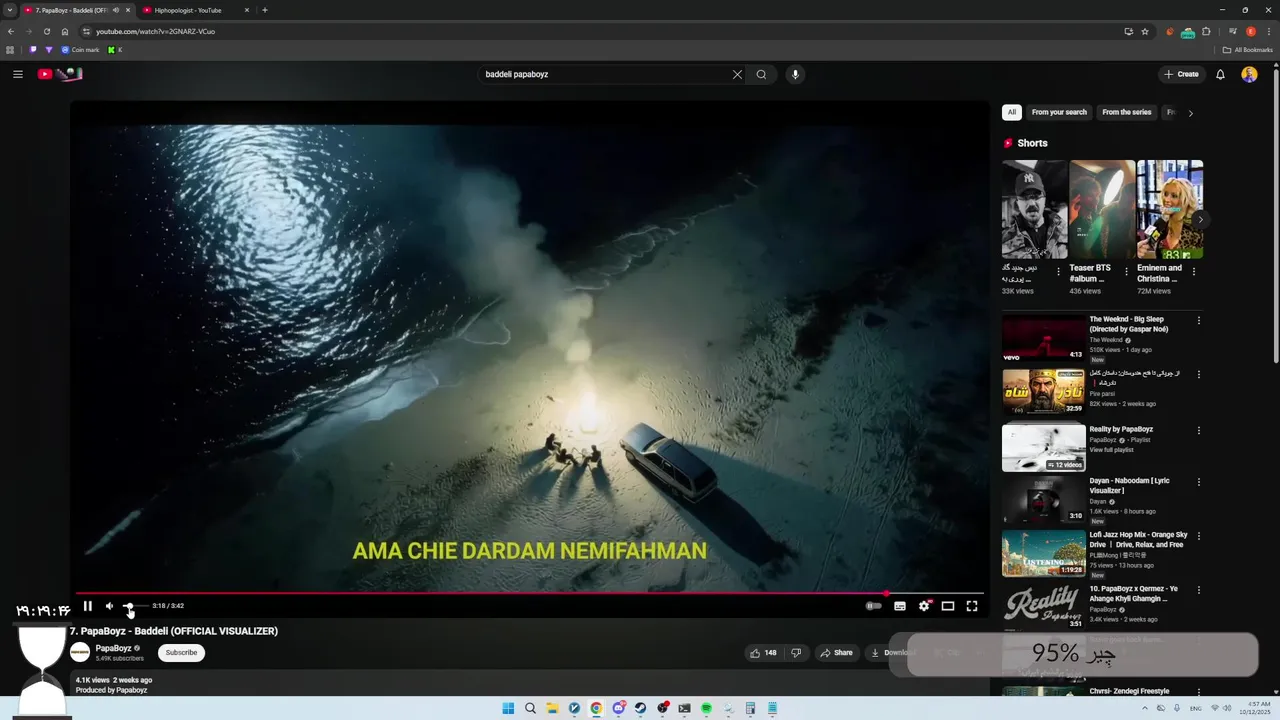The image size is (1280, 720).
Task: Select the All filter chip
Action: (1012, 112)
